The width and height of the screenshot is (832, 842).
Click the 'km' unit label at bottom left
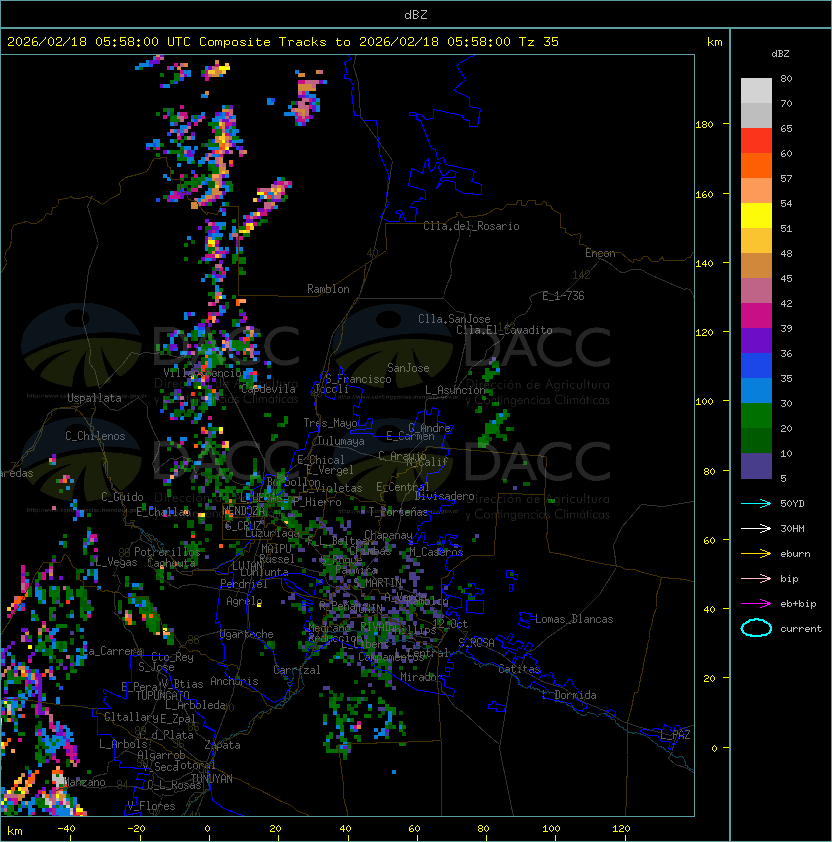coord(15,831)
